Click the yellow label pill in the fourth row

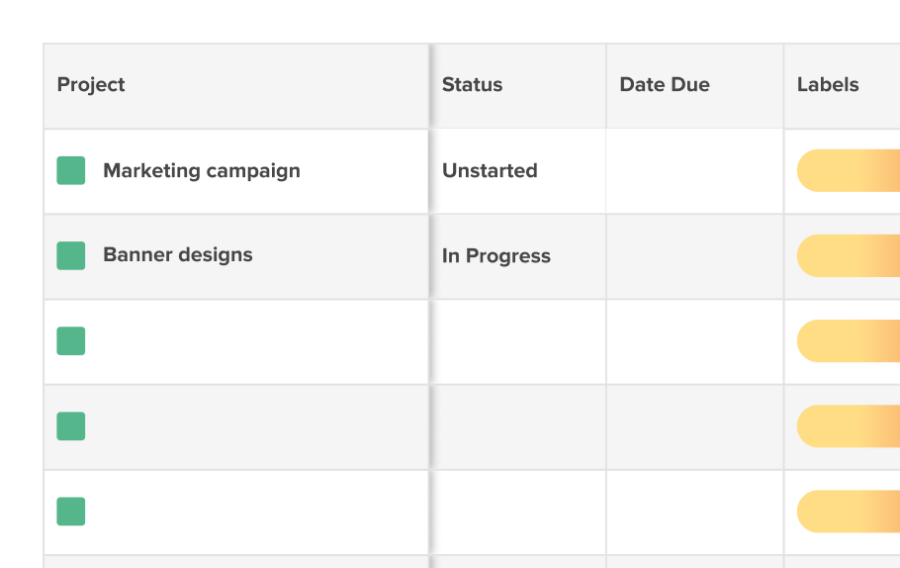[x=848, y=427]
